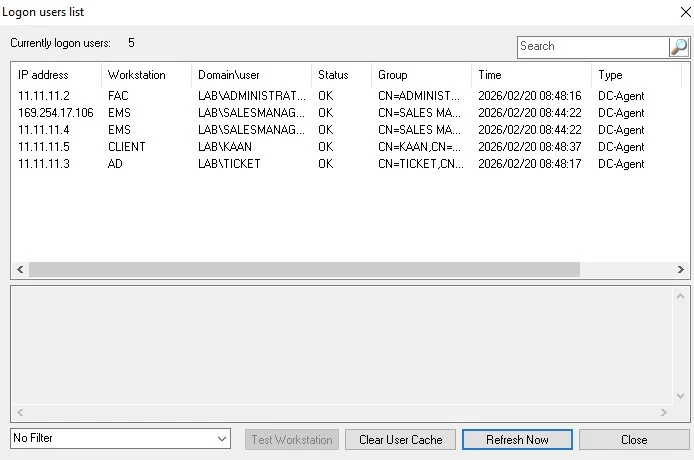Click the Clear User Cache button
This screenshot has height=460, width=694.
tap(401, 440)
